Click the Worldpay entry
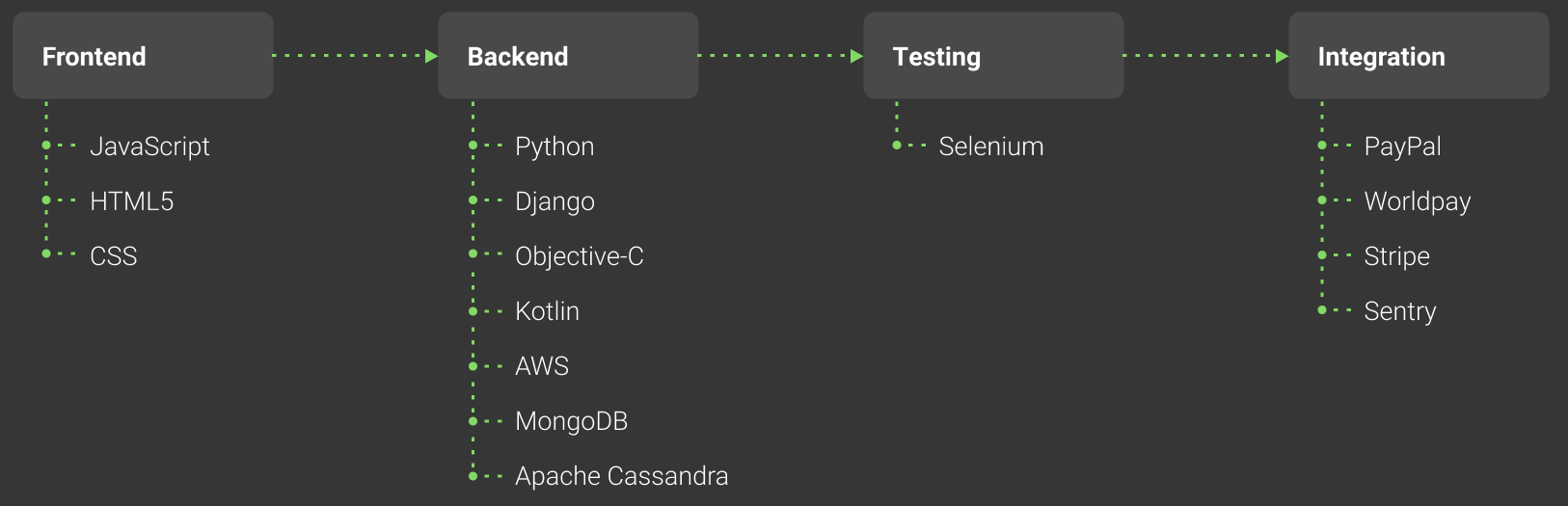The width and height of the screenshot is (1568, 506). coord(1418,201)
